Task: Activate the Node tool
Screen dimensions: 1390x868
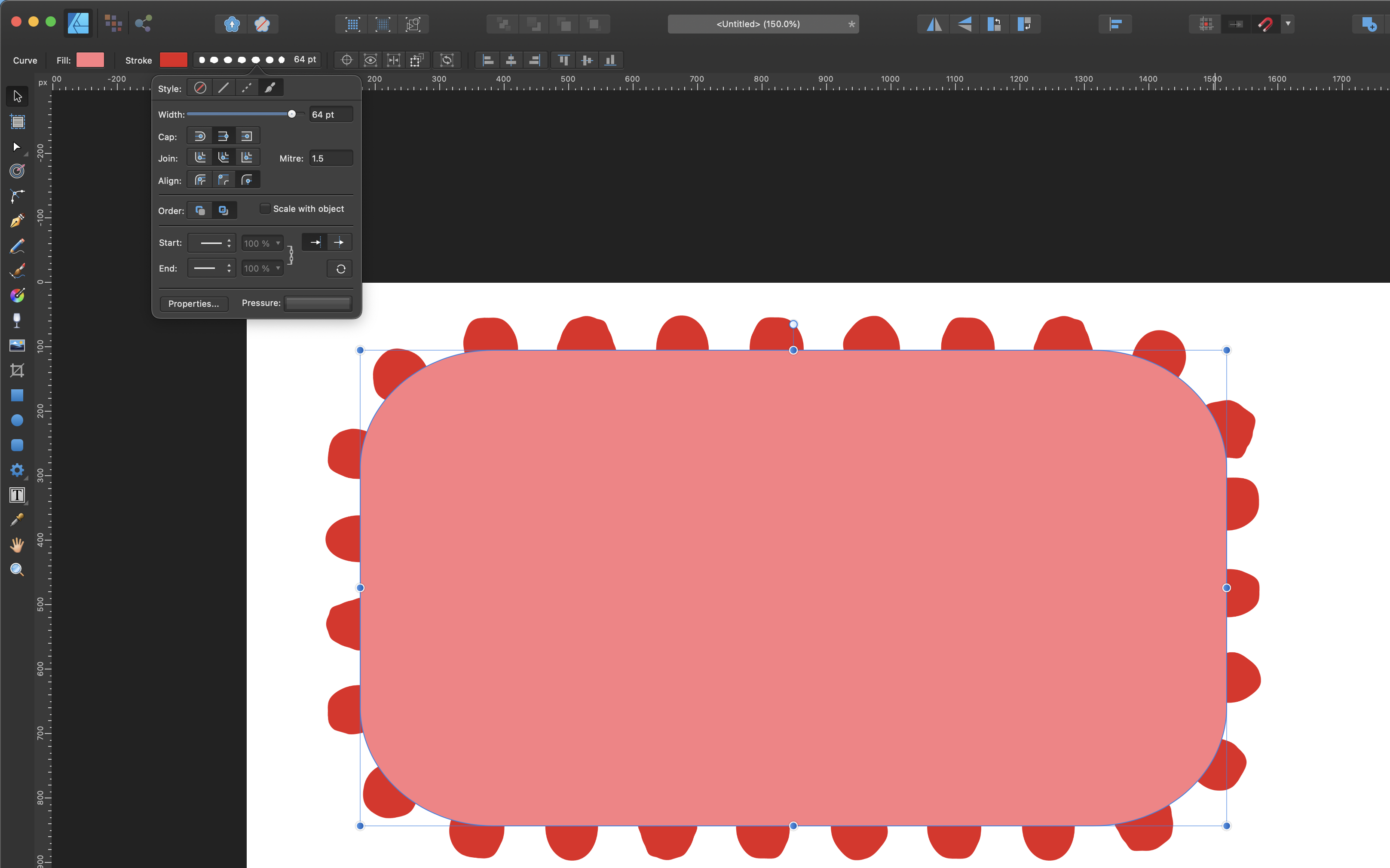Action: tap(17, 147)
